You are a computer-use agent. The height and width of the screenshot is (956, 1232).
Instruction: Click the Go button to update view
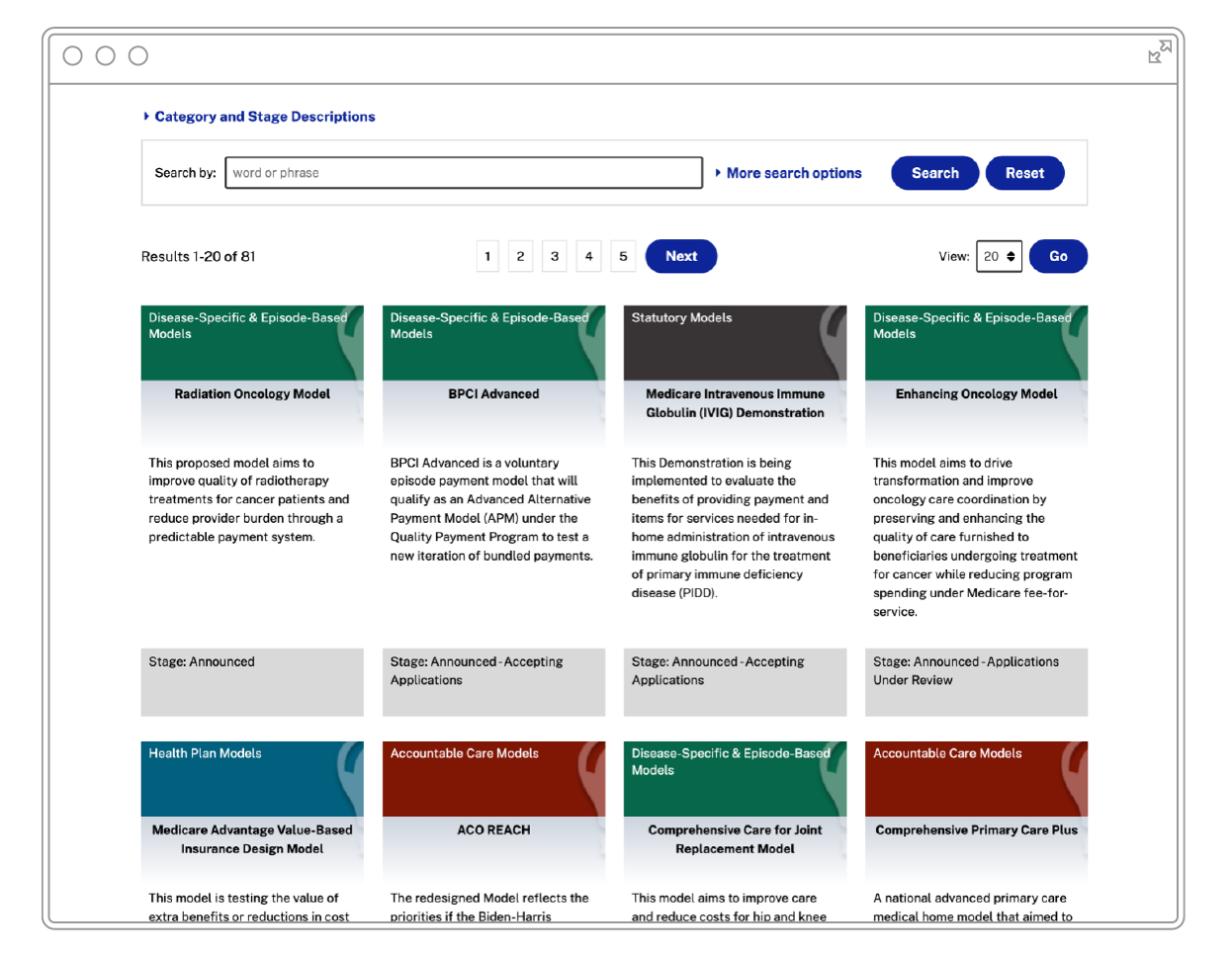pyautogui.click(x=1058, y=256)
